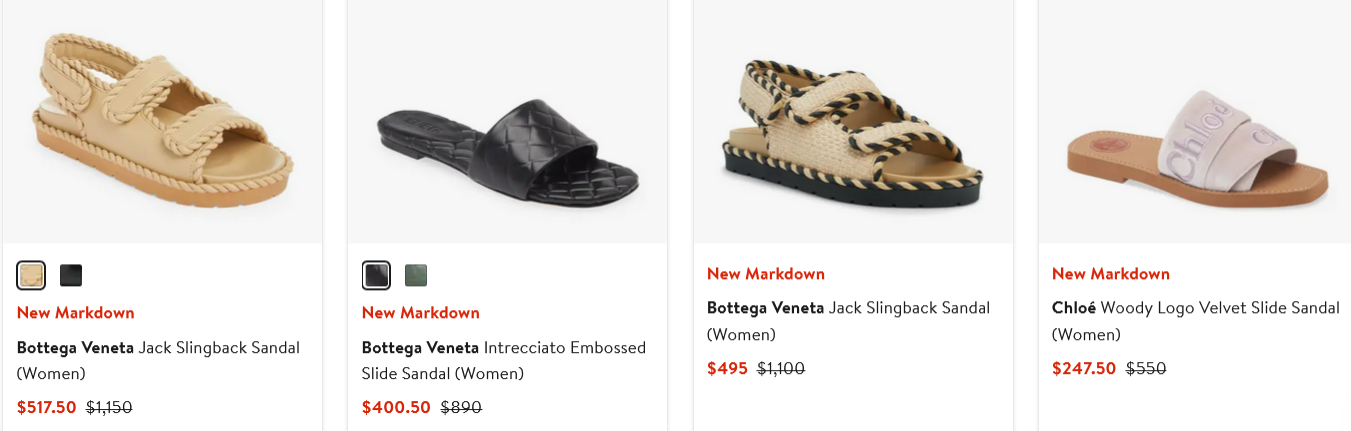Open Bottega Veneta Intrecciato Embossed Slide Sandal link

coord(503,360)
